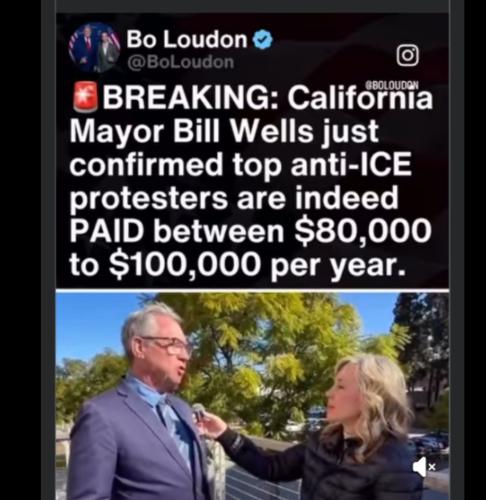Open the Bo Loudon display name
This screenshot has width=486, height=500.
point(187,39)
